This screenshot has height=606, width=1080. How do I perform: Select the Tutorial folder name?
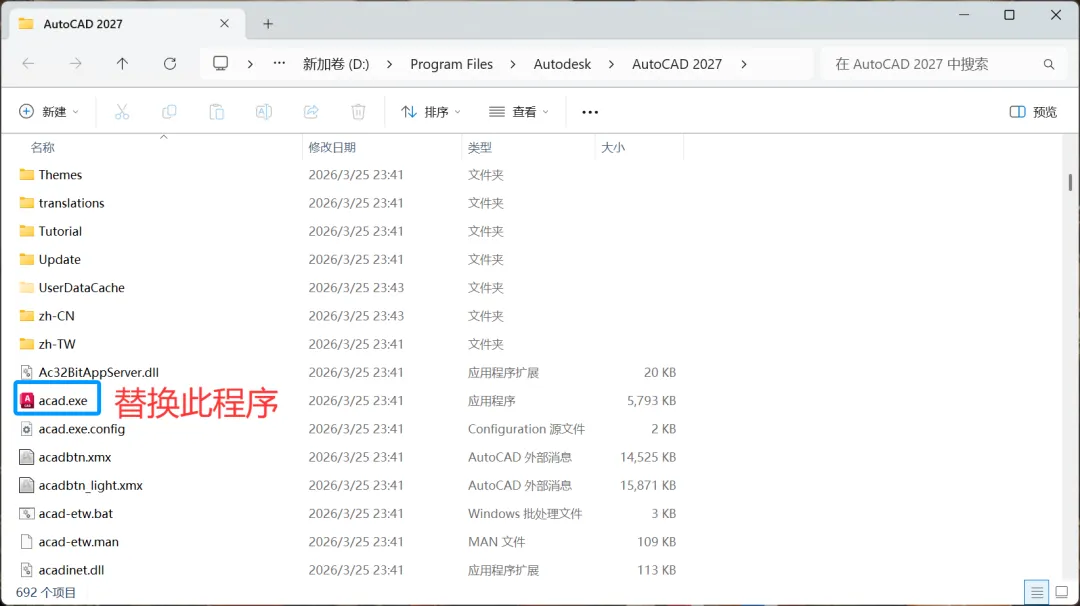coord(60,231)
